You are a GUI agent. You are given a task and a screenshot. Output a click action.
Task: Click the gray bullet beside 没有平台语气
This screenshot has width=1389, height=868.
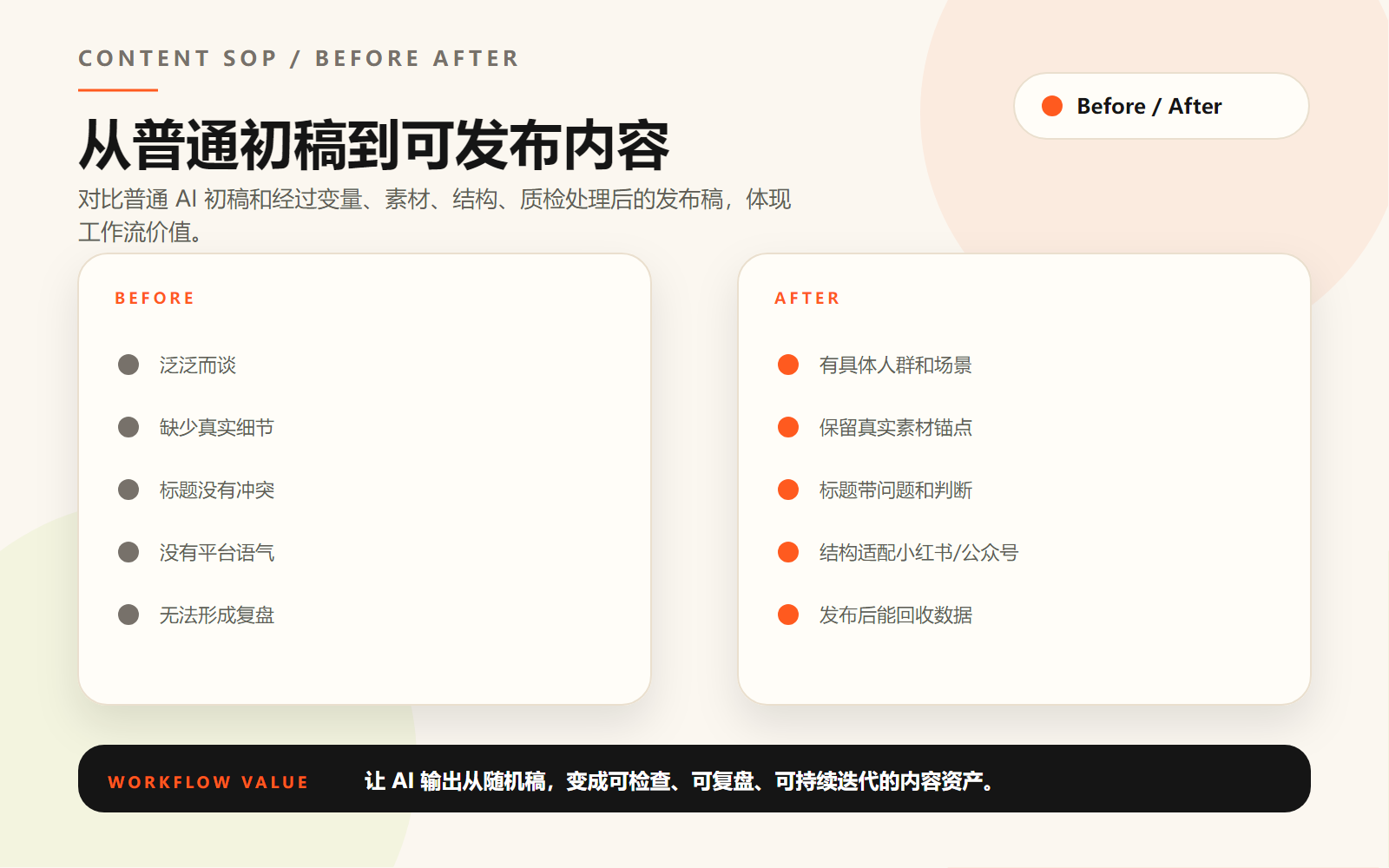pyautogui.click(x=128, y=552)
